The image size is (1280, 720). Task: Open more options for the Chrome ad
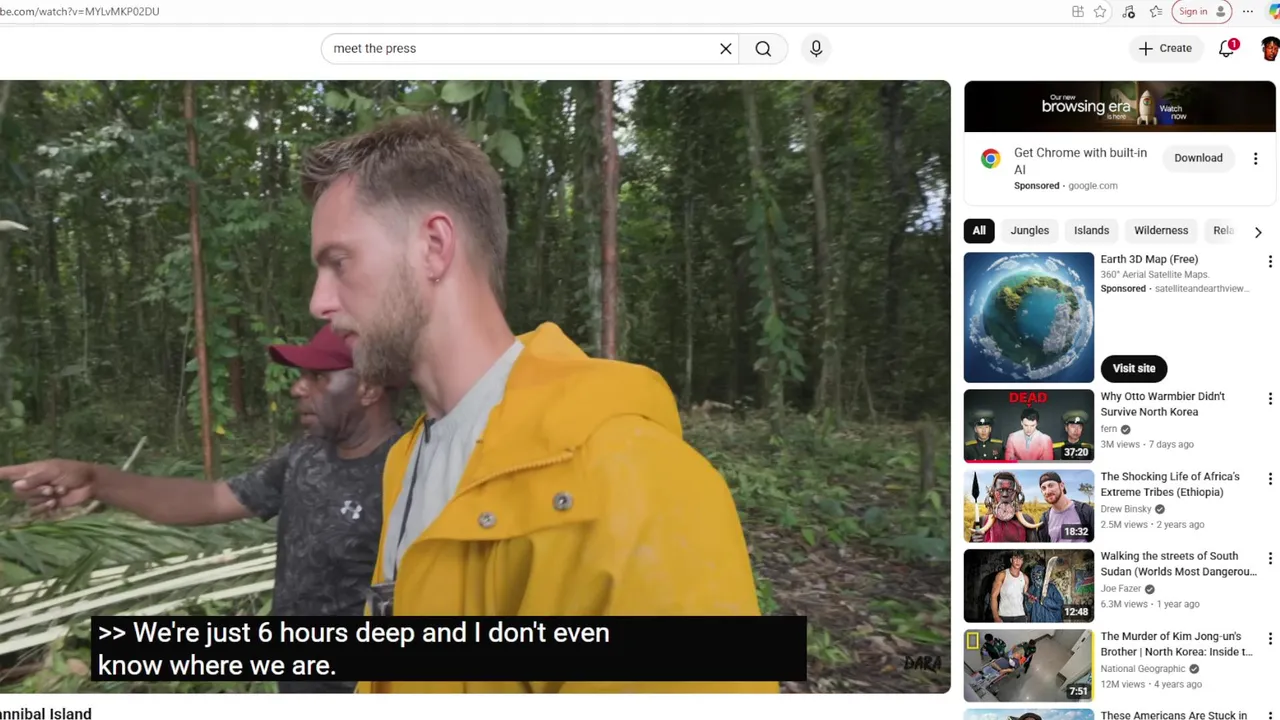point(1255,158)
